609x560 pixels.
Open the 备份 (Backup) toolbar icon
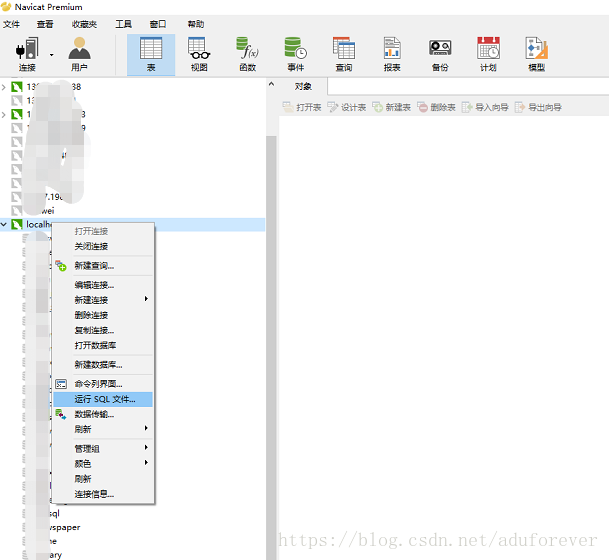(x=440, y=55)
